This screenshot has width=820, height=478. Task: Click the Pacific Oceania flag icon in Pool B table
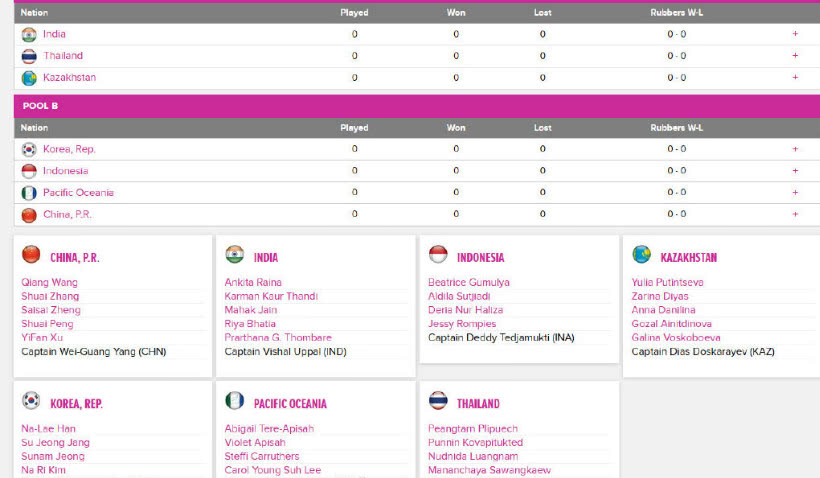(29, 193)
